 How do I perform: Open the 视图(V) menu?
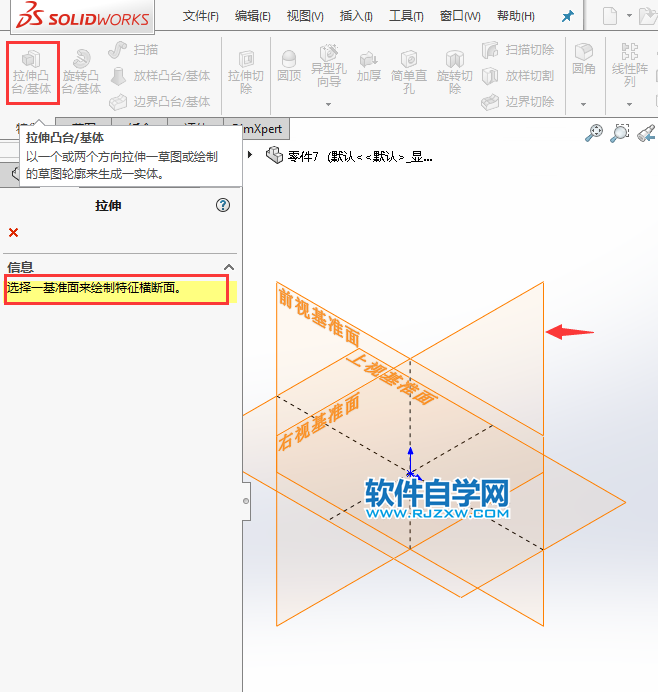tap(305, 16)
